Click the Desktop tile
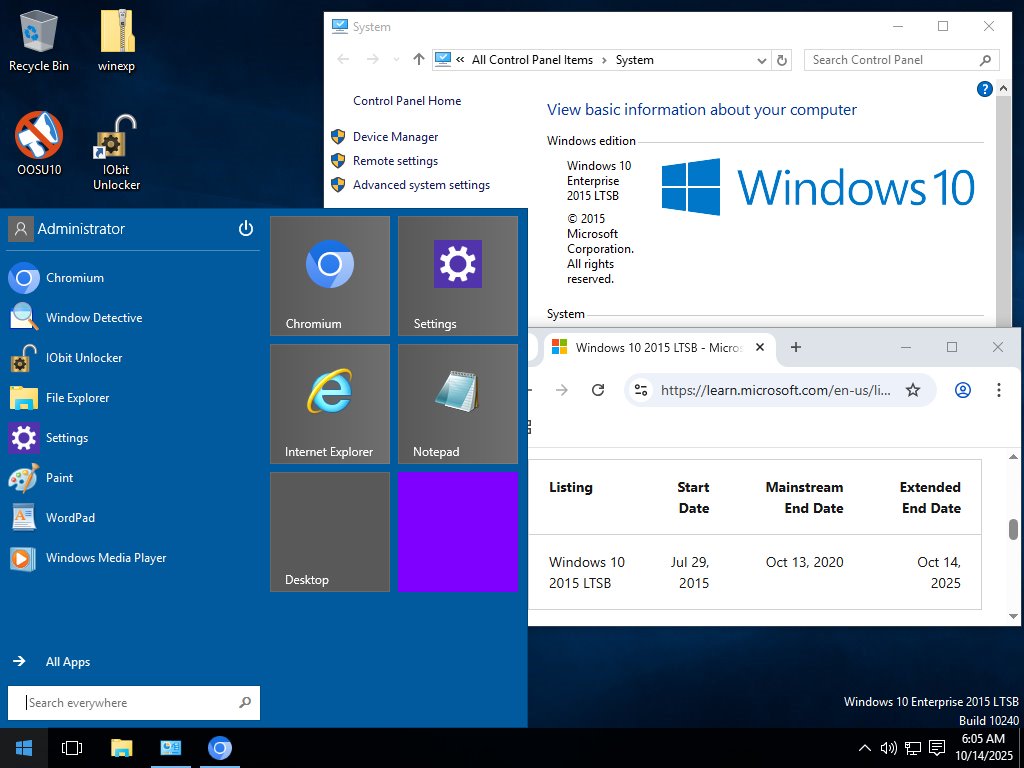This screenshot has height=768, width=1024. 330,532
